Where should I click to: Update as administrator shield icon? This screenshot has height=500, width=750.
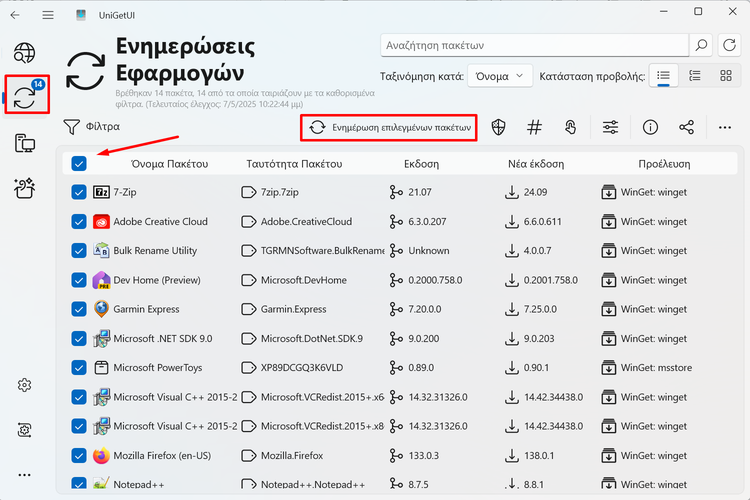click(498, 127)
